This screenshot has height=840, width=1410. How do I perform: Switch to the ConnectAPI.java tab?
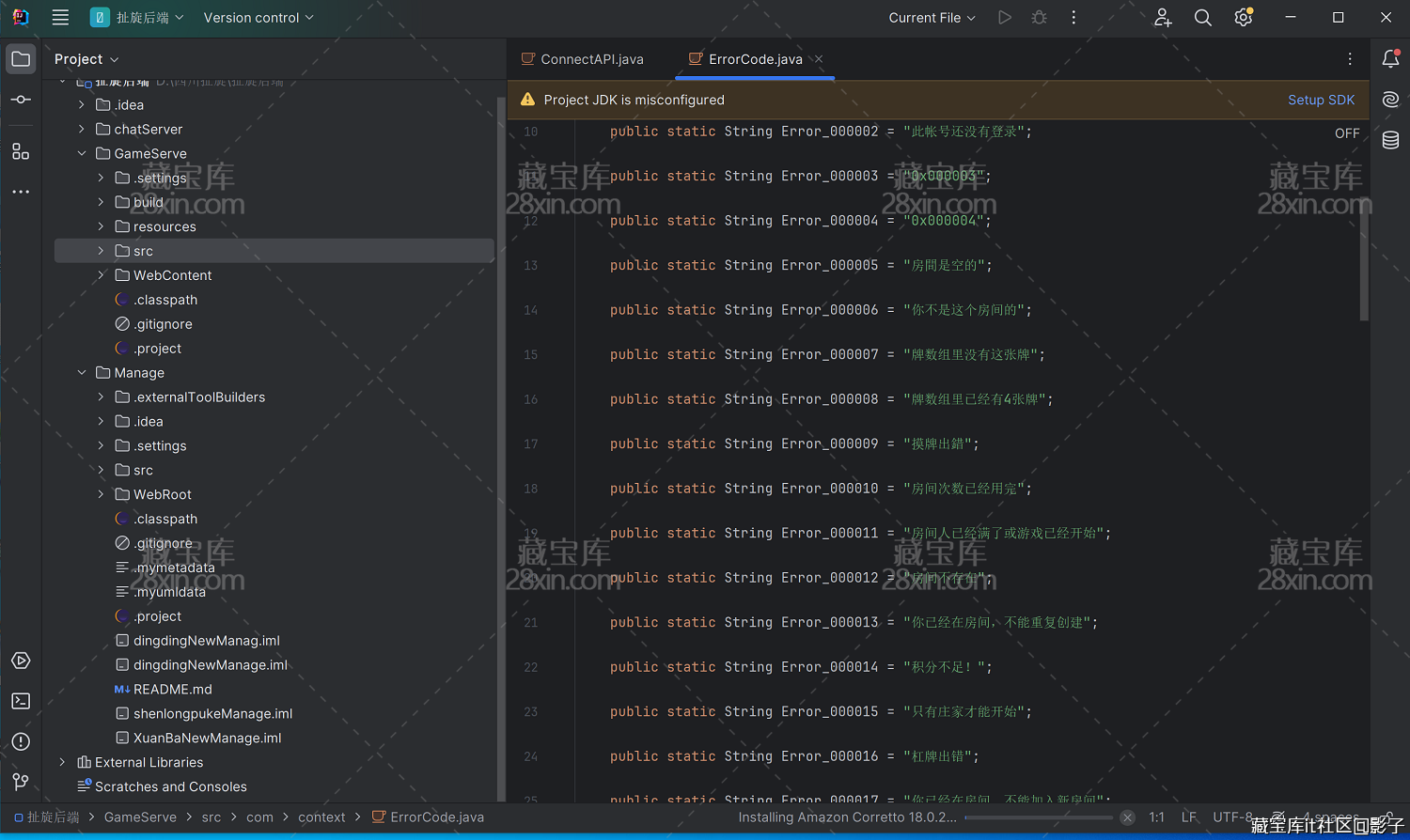pos(583,59)
